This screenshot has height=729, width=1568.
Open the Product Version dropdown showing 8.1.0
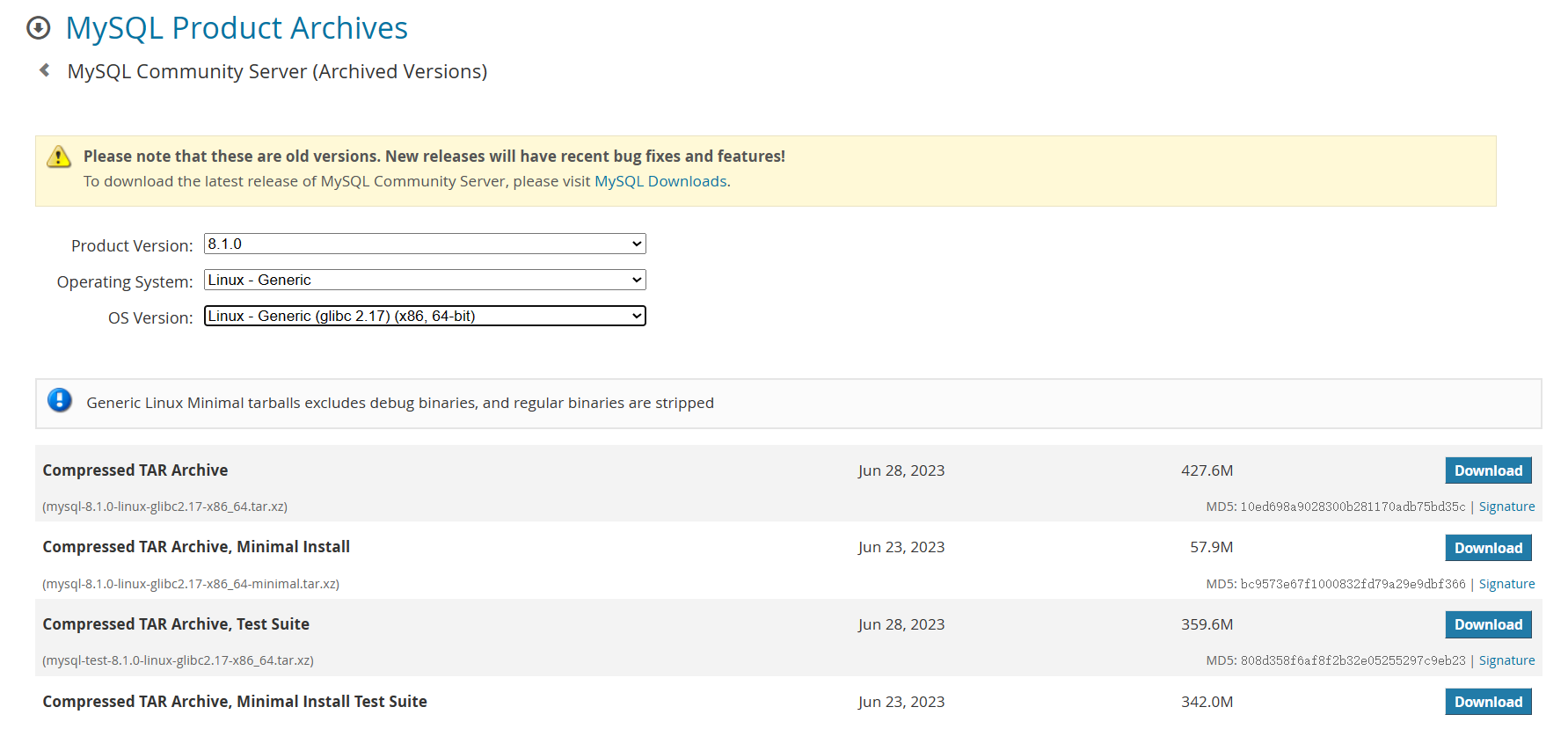pyautogui.click(x=425, y=244)
